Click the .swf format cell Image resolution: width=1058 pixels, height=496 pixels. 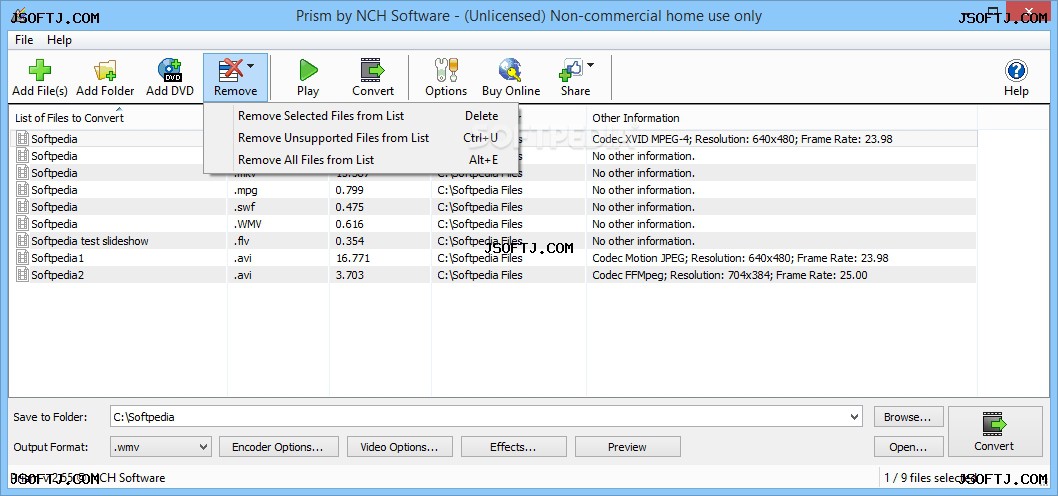point(244,206)
